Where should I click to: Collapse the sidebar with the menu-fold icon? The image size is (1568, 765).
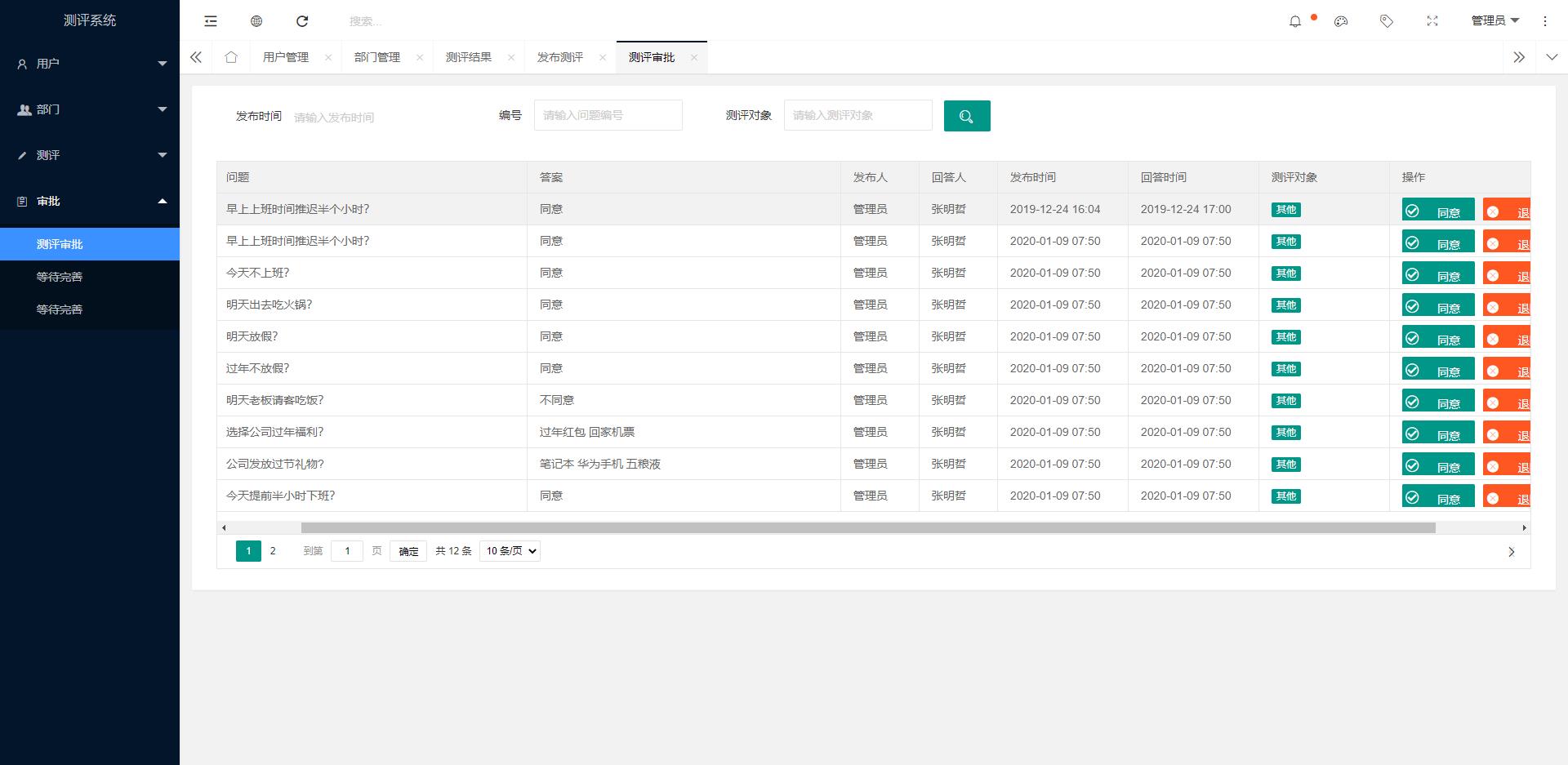pos(211,21)
